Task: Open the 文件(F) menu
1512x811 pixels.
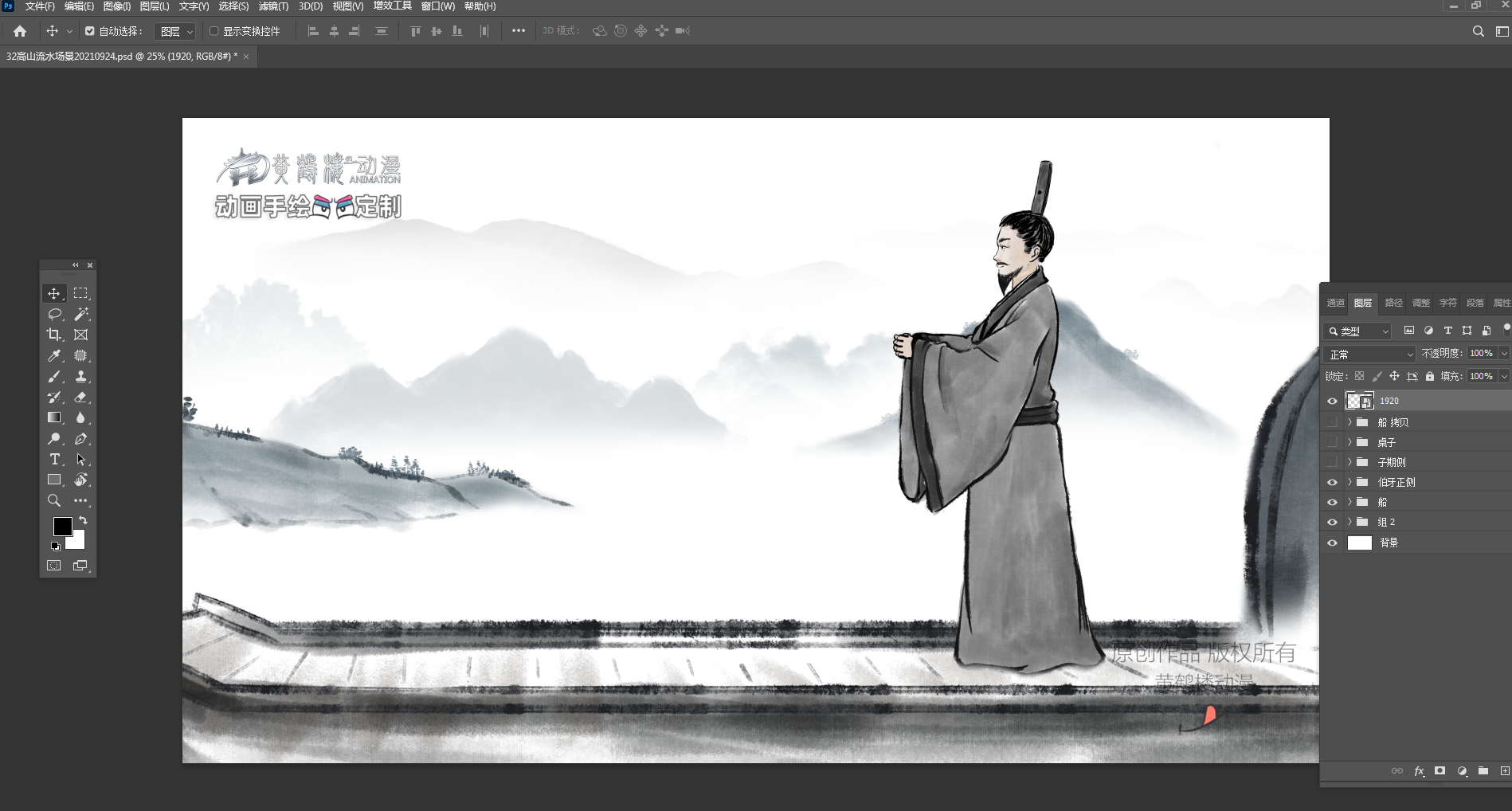Action: coord(40,6)
